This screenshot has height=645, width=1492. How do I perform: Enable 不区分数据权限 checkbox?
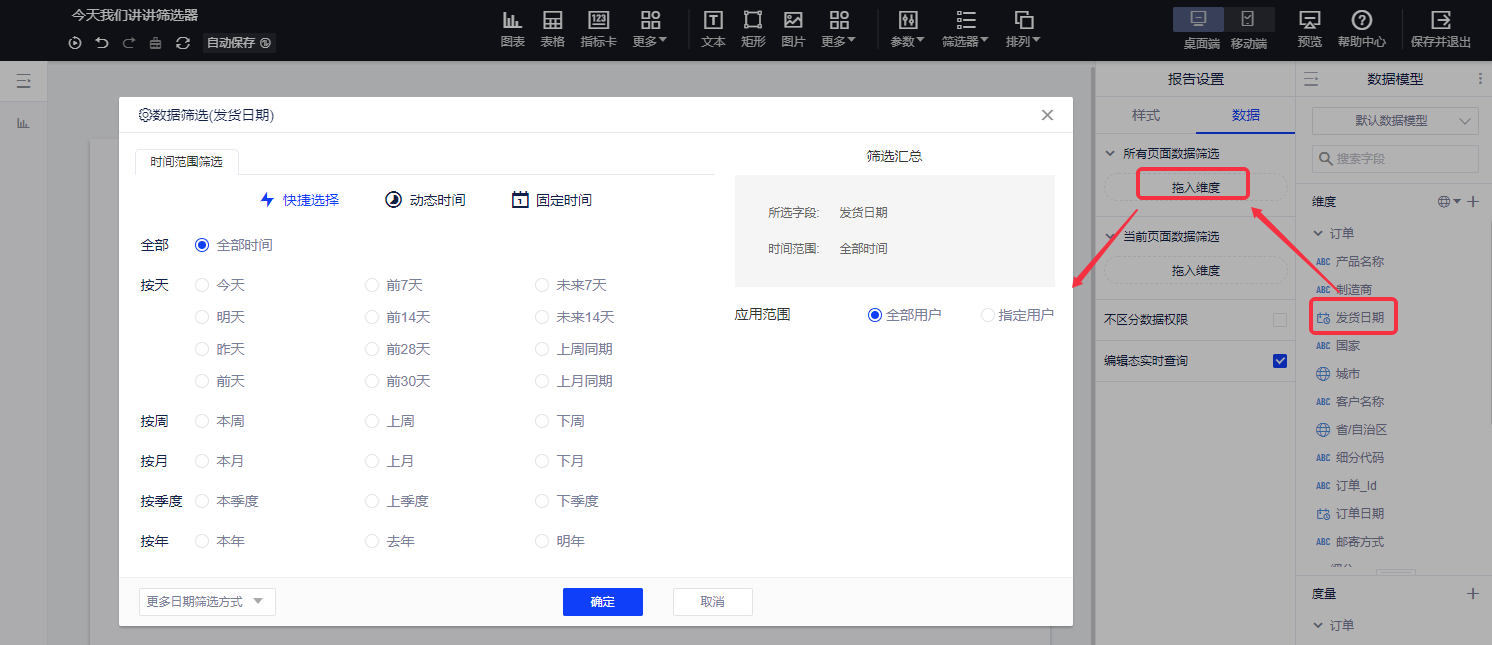tap(1279, 320)
